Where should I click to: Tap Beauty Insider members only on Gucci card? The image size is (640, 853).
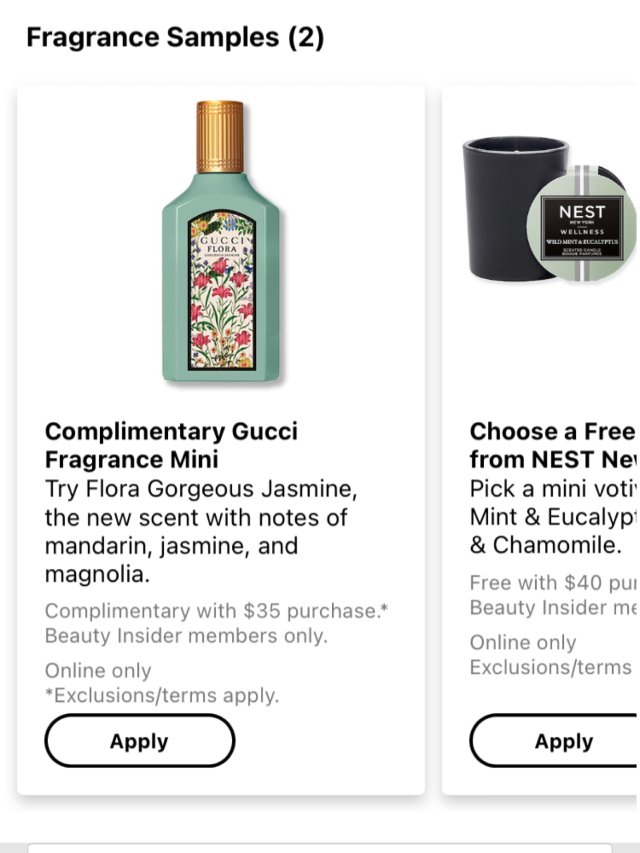click(x=186, y=636)
